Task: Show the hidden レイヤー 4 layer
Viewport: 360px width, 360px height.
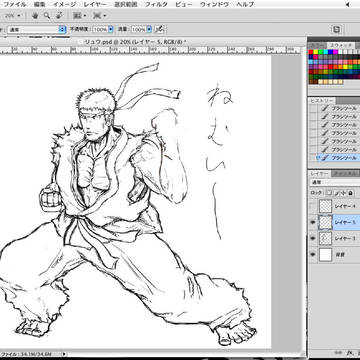Action: coord(313,206)
